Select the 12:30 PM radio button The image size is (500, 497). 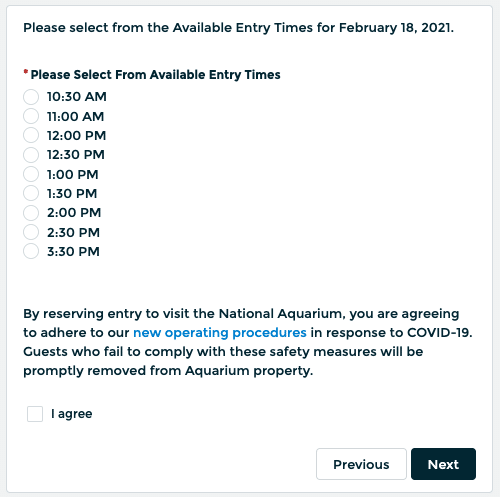click(31, 155)
